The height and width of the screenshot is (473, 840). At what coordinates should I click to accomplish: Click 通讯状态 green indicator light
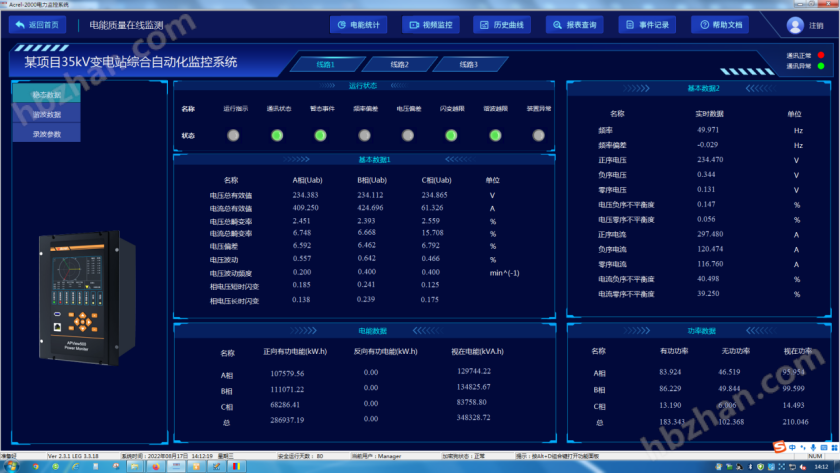pyautogui.click(x=277, y=136)
